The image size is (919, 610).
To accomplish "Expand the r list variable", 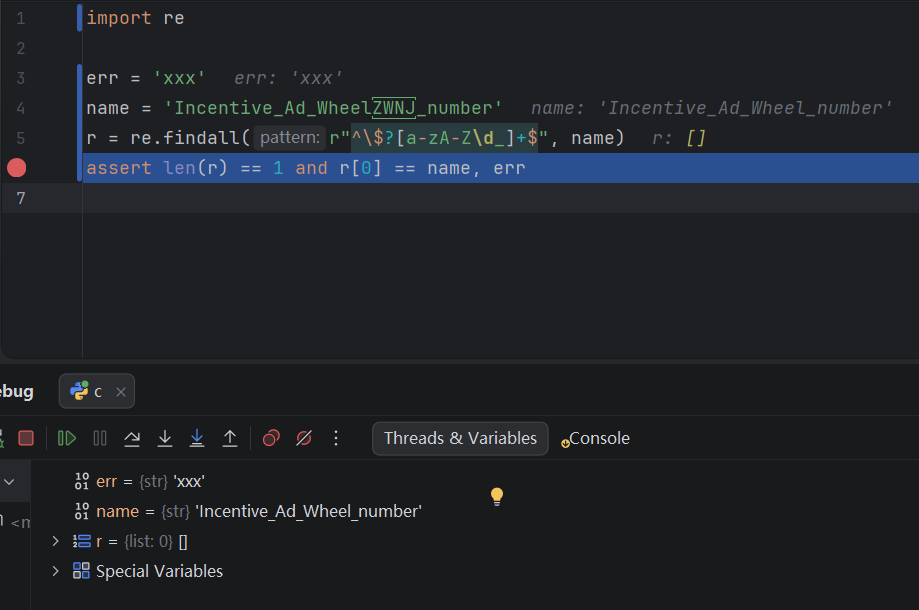I will tap(56, 541).
